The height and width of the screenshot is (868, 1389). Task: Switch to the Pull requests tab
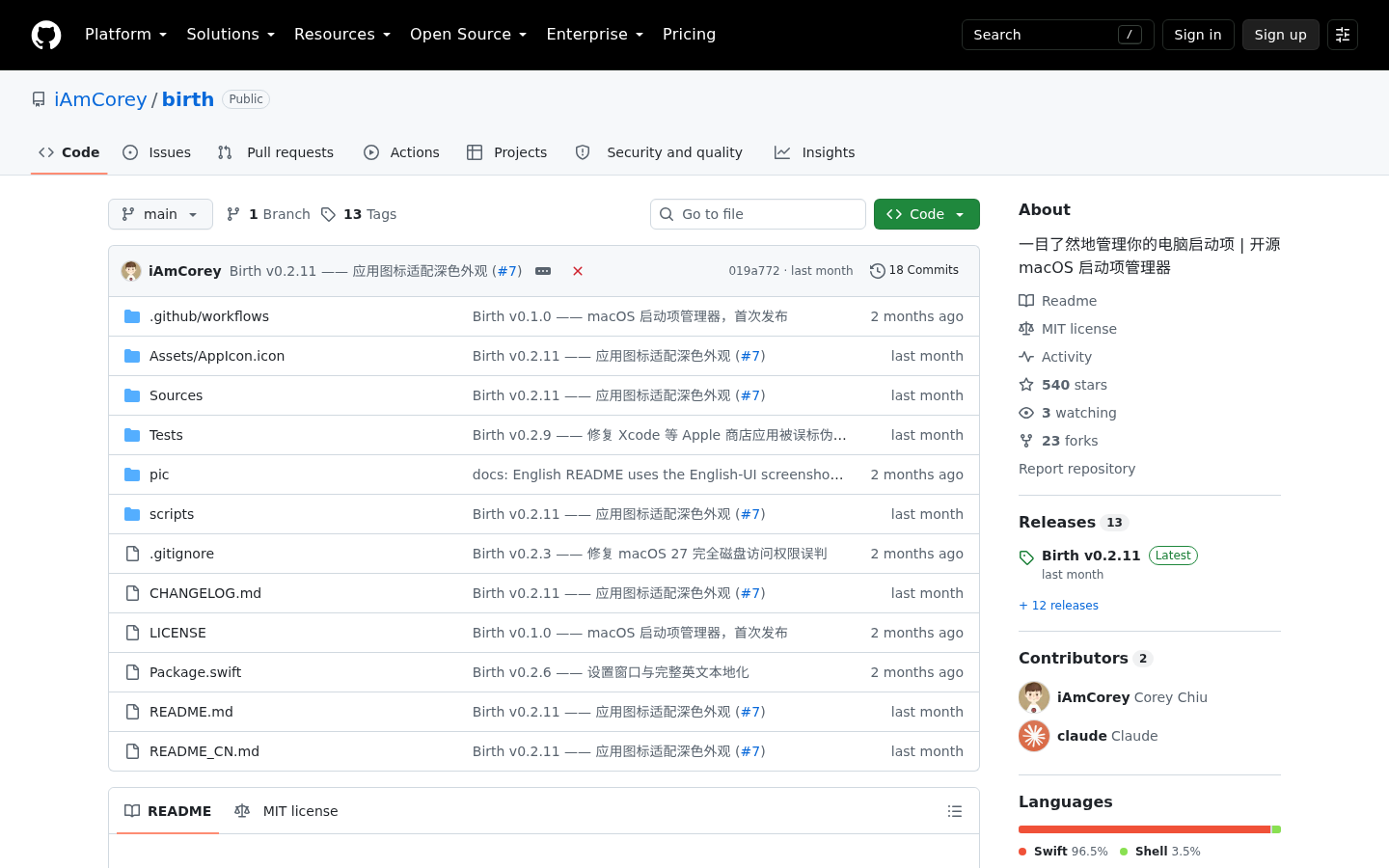point(276,152)
